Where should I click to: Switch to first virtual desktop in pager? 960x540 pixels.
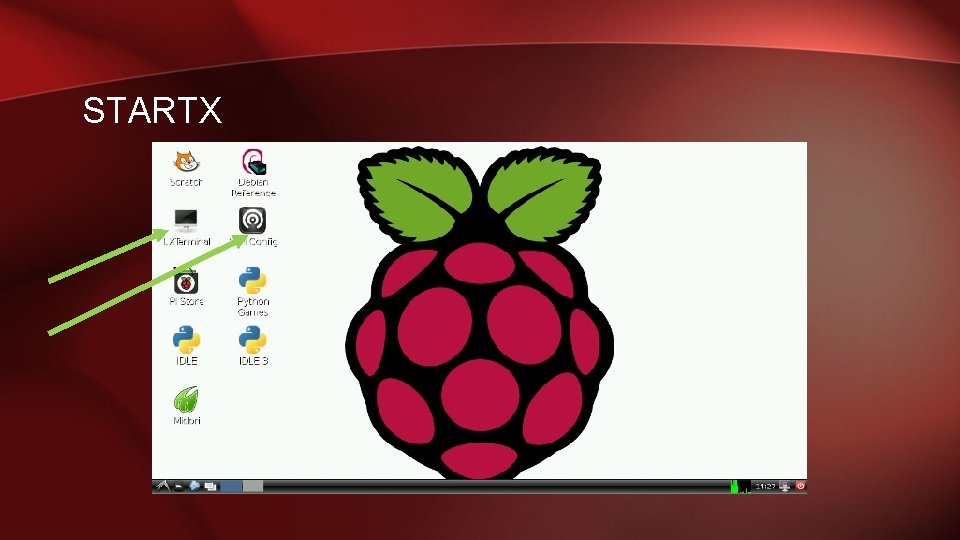pos(231,486)
